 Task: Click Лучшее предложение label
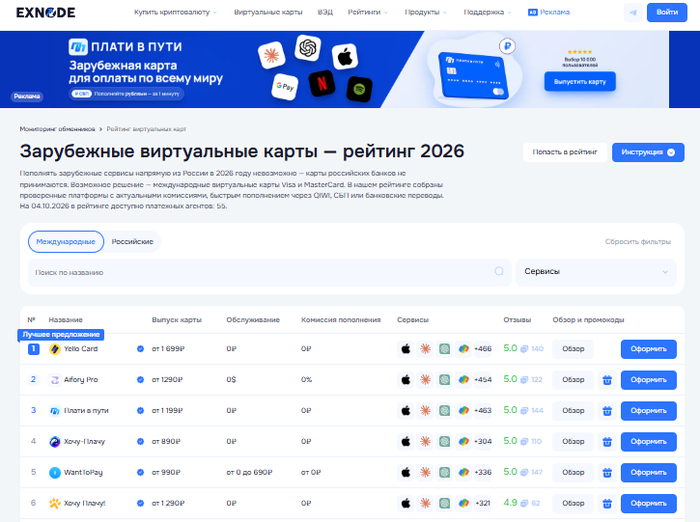pyautogui.click(x=61, y=334)
